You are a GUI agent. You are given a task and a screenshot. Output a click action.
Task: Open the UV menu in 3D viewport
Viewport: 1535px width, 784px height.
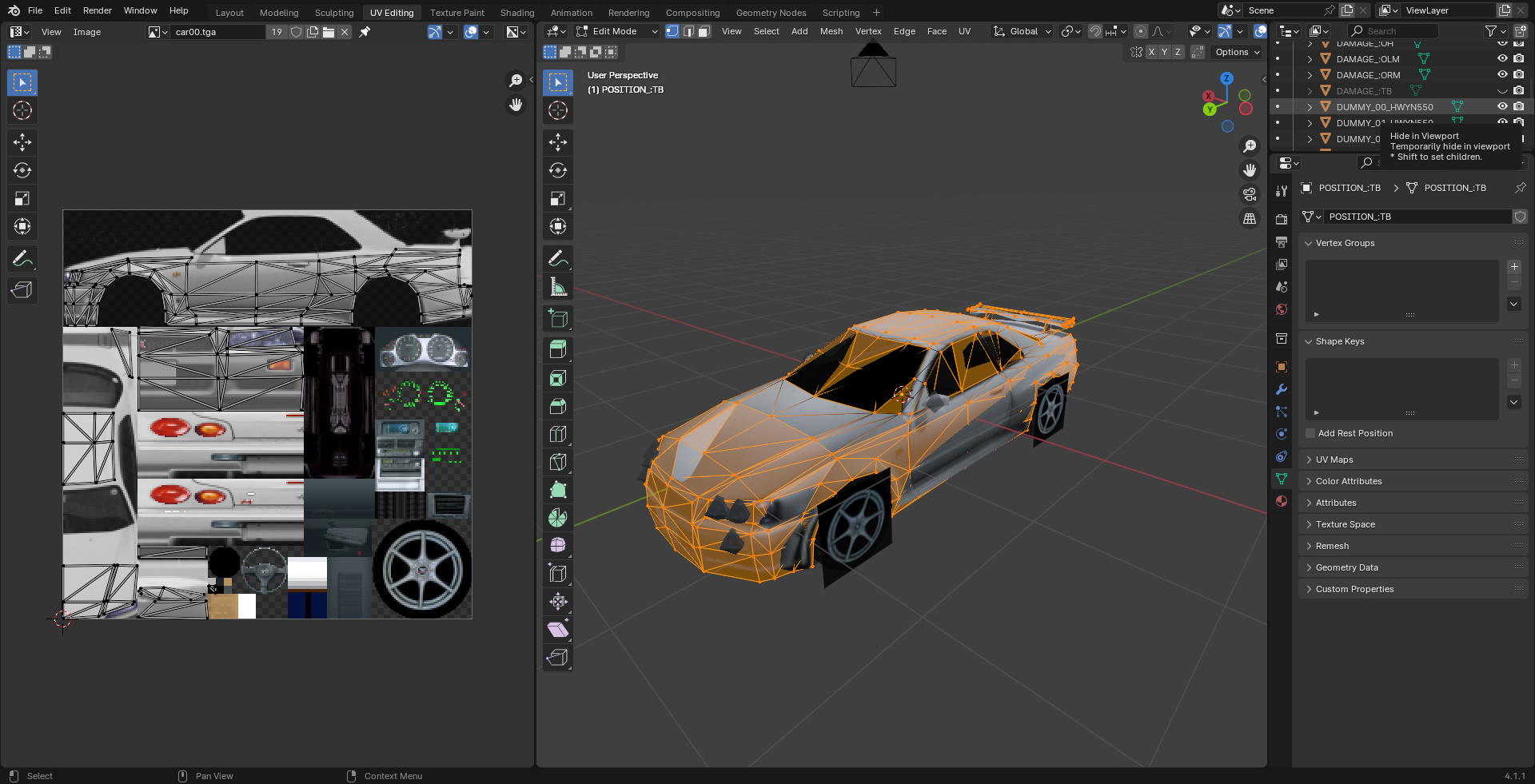[965, 31]
